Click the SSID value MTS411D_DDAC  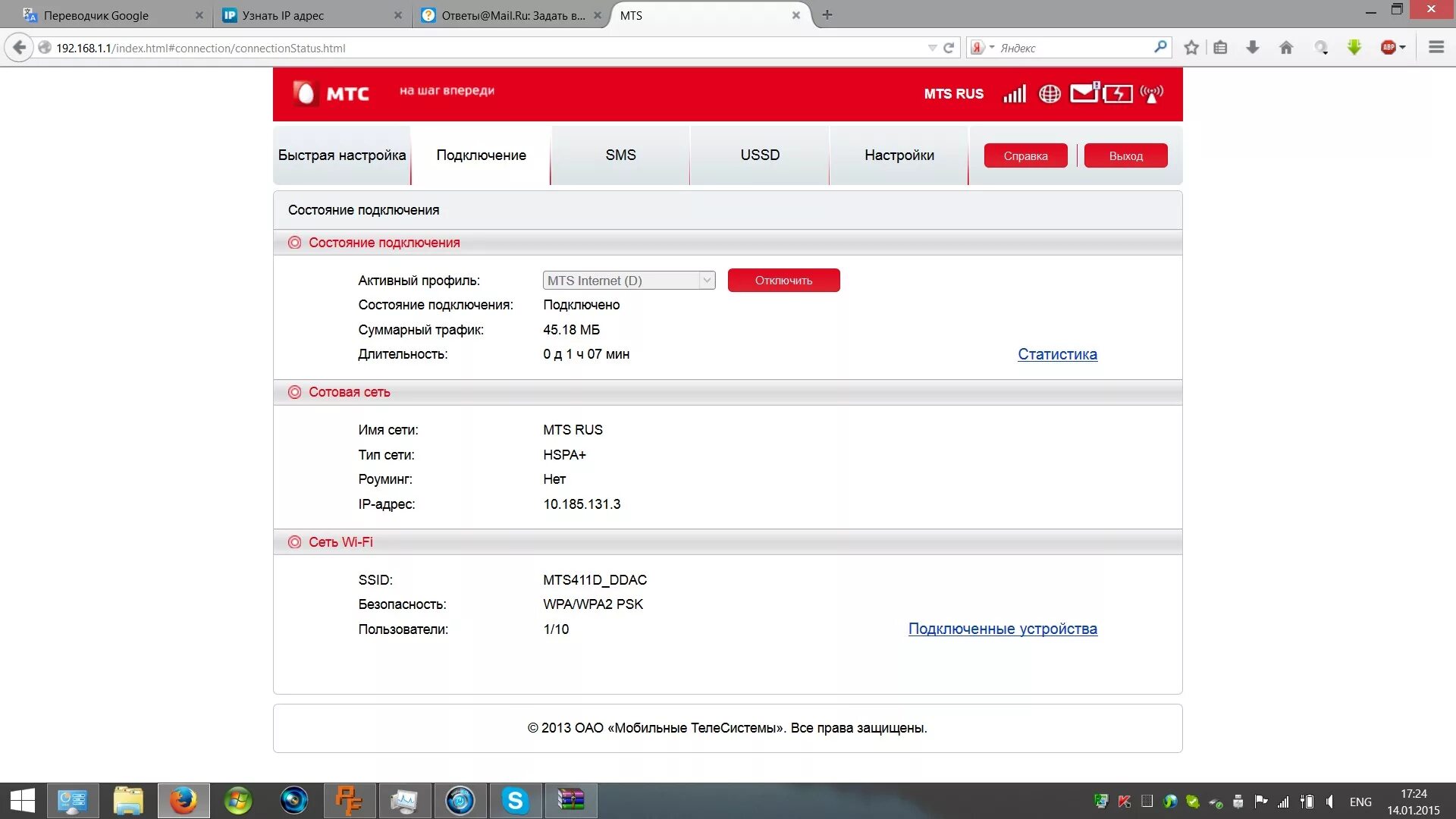click(x=595, y=580)
